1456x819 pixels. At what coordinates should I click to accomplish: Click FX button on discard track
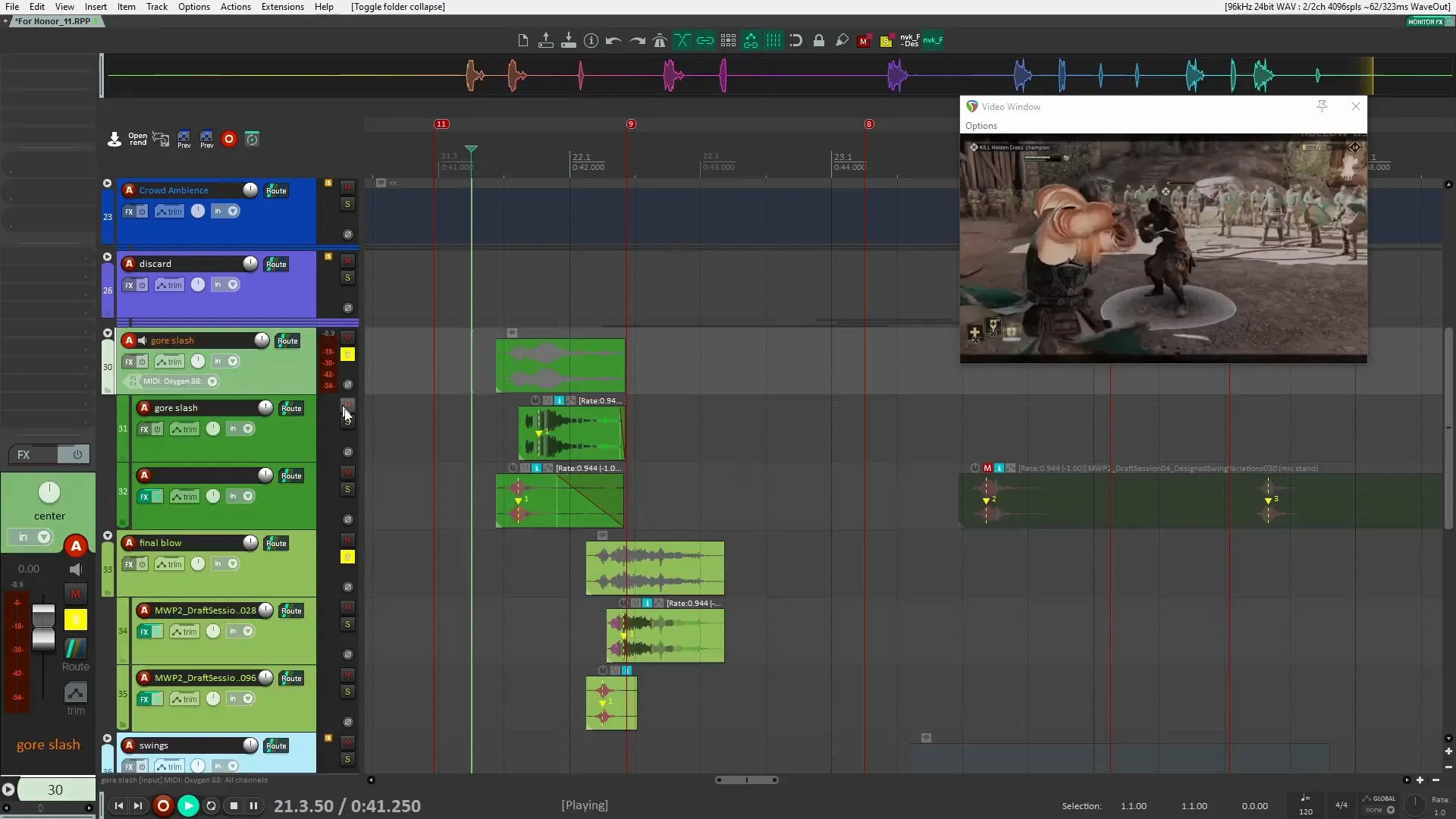(x=129, y=285)
